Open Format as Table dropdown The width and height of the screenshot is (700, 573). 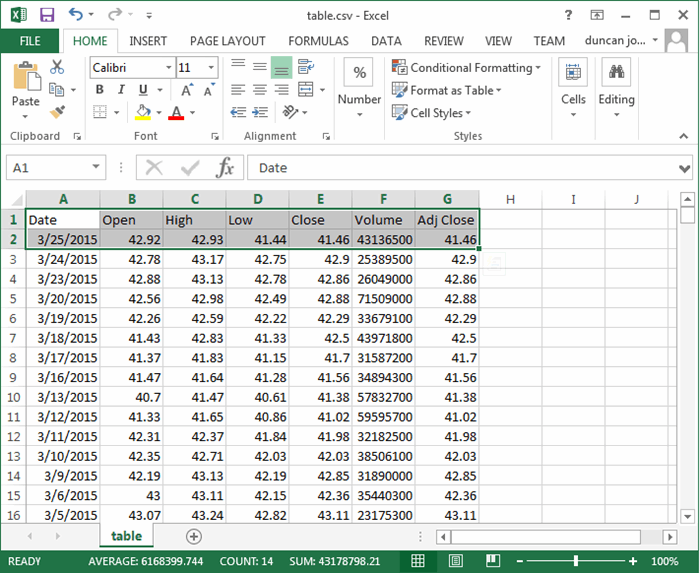pos(446,90)
